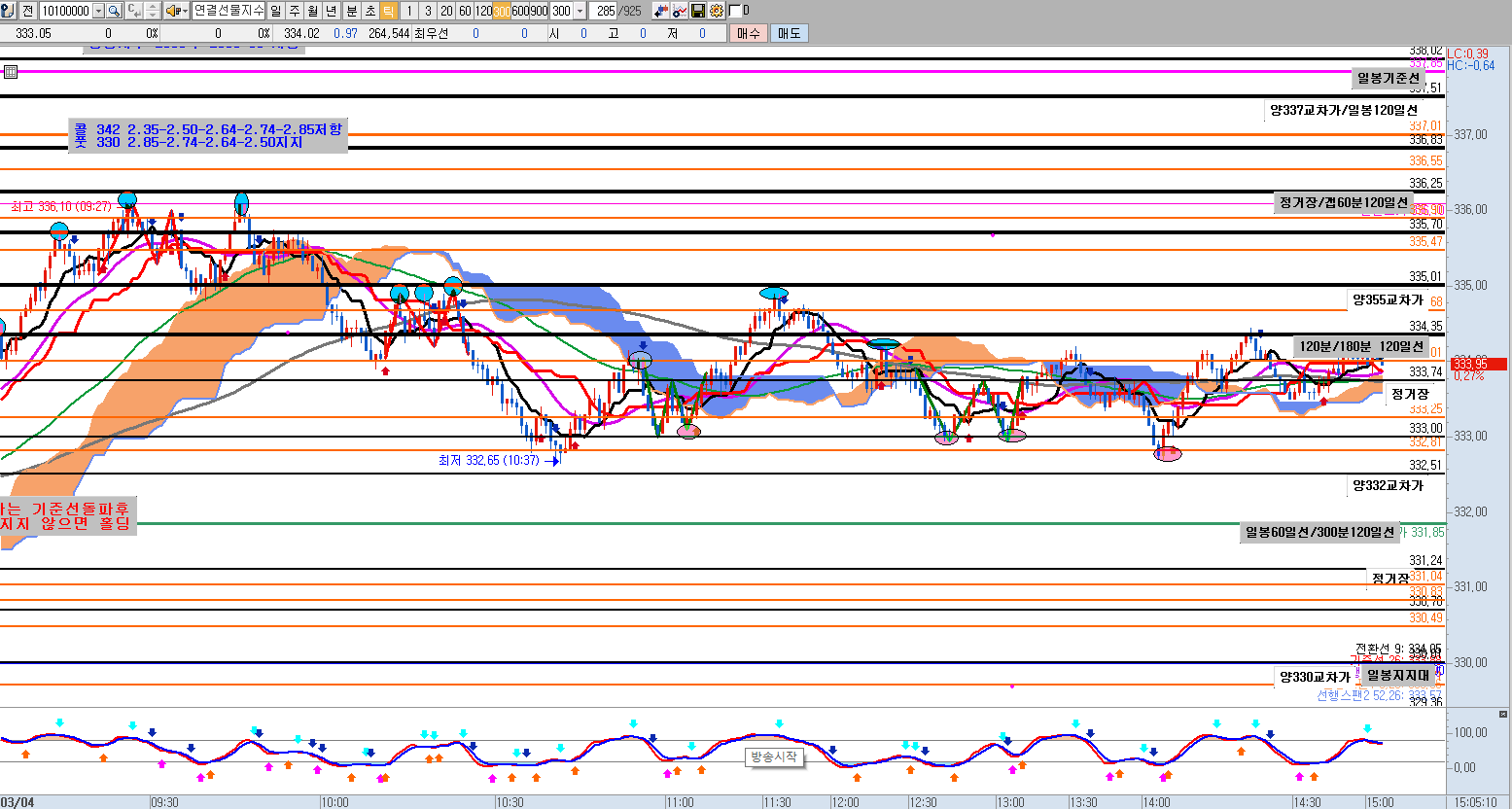Click the grid table icon on the magenta line
Screen dimensions: 1512x809
coord(10,72)
